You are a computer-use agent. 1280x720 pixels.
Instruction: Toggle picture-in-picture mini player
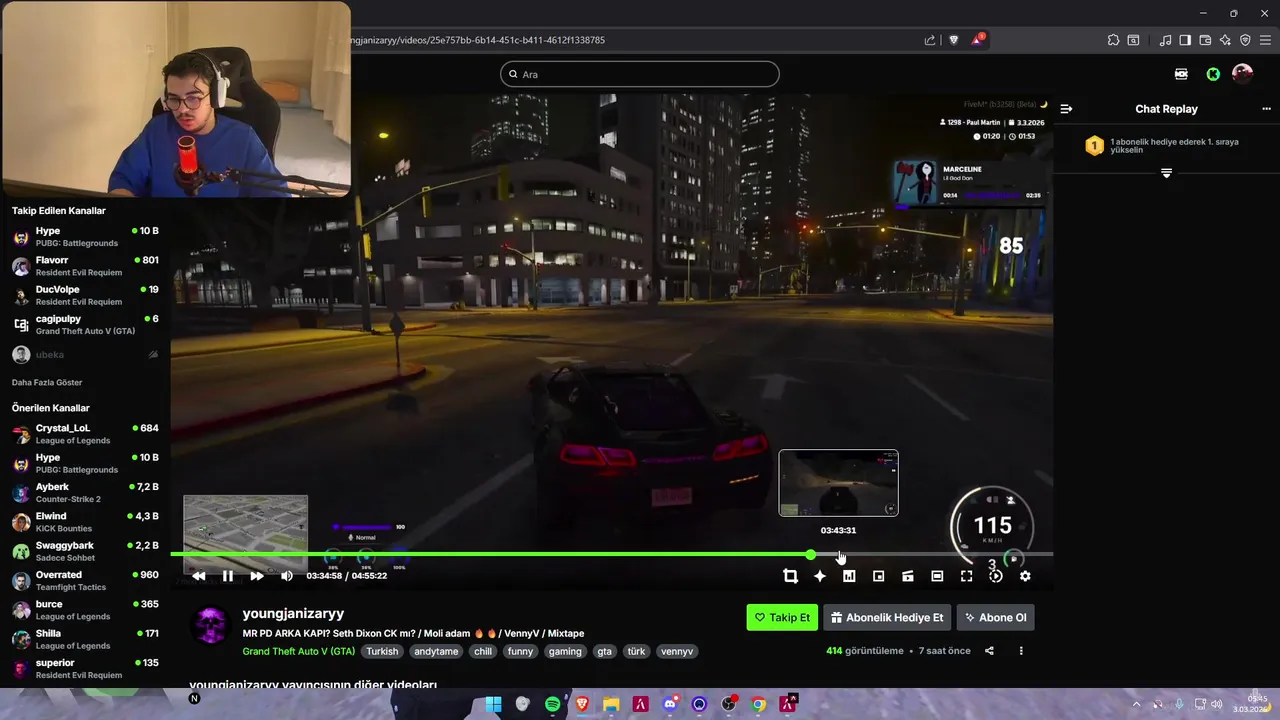pos(878,576)
